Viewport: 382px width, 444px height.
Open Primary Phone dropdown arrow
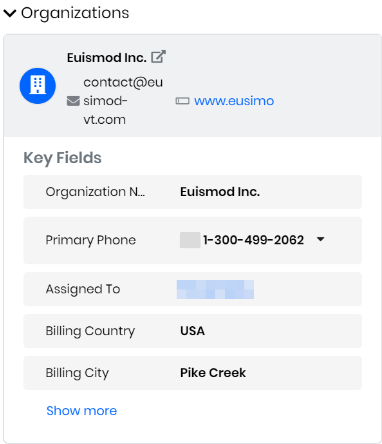point(320,239)
